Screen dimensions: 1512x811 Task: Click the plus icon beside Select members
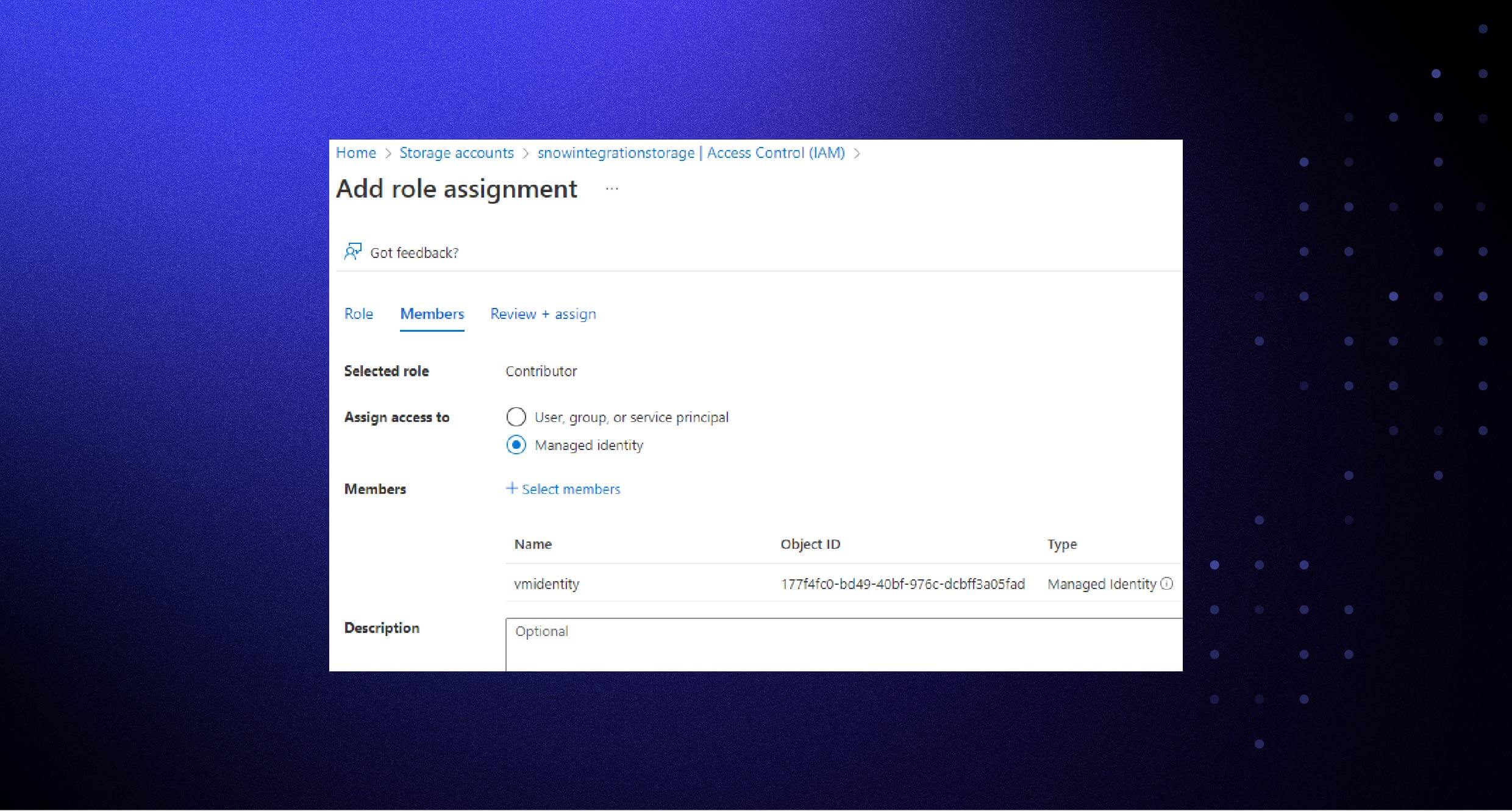pos(511,488)
